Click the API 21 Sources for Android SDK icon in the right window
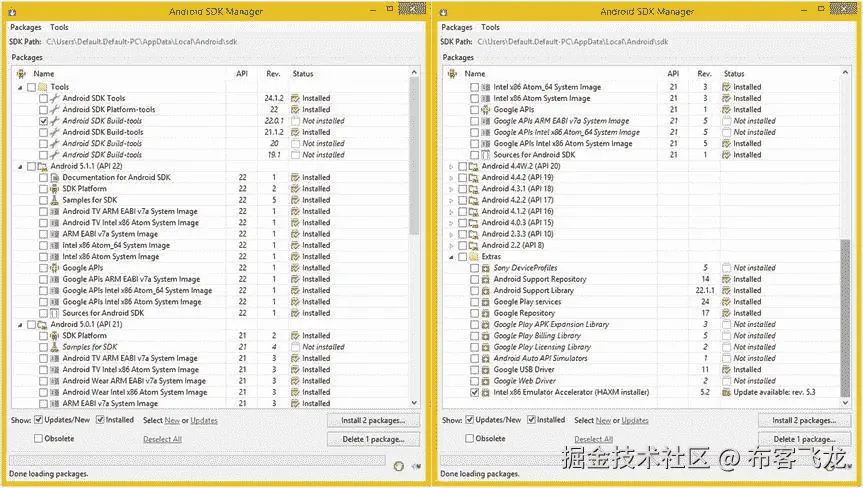 click(x=485, y=155)
